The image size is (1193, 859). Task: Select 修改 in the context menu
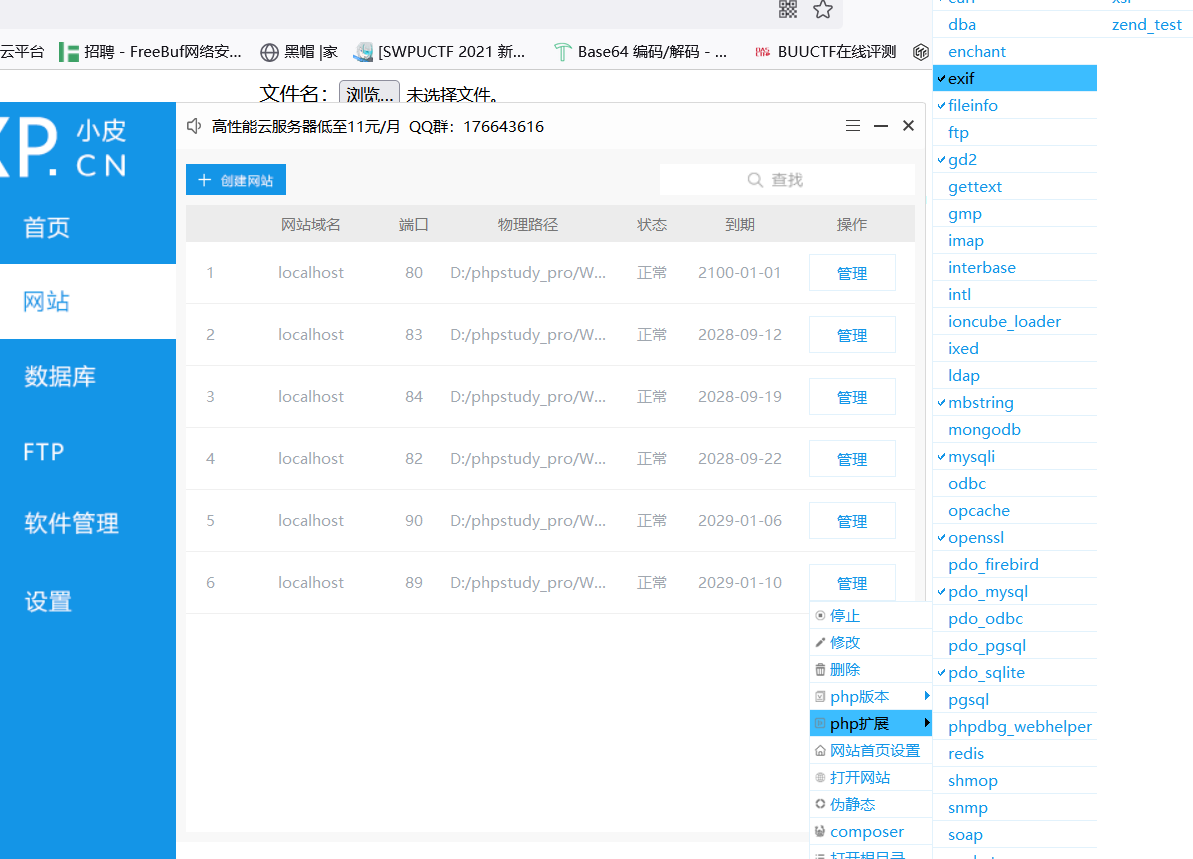point(871,642)
